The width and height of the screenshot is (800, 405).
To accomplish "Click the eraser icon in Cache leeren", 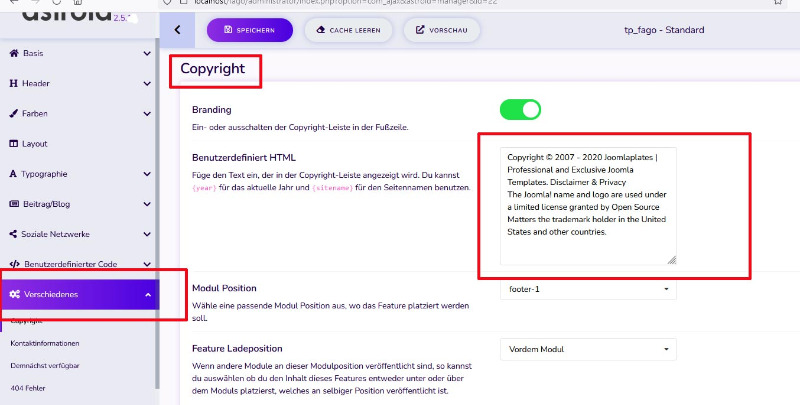I will click(x=321, y=30).
